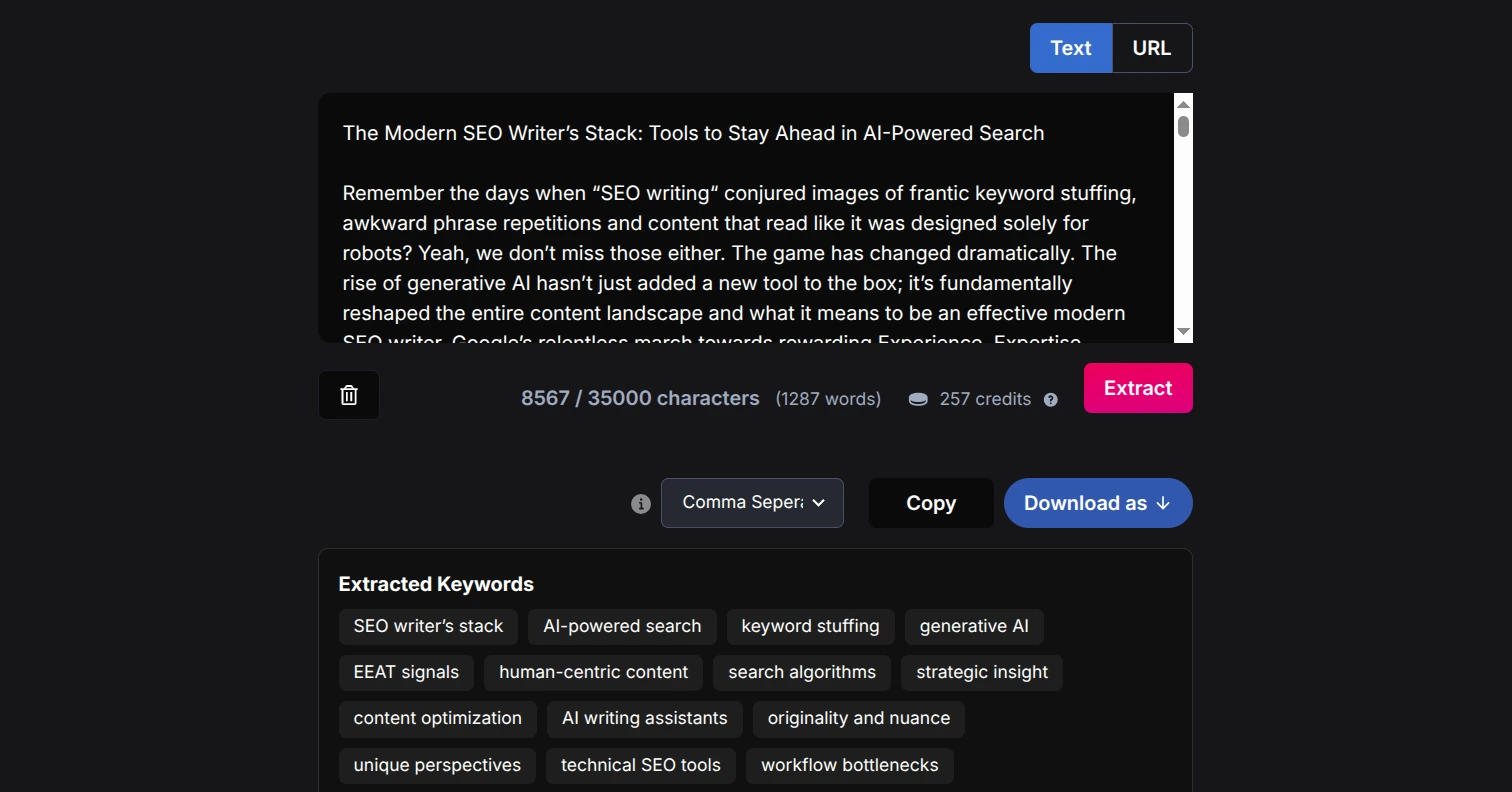Screen dimensions: 1512x792
Task: Select the 'SEO writer's stack' keyword chip
Action: (428, 626)
